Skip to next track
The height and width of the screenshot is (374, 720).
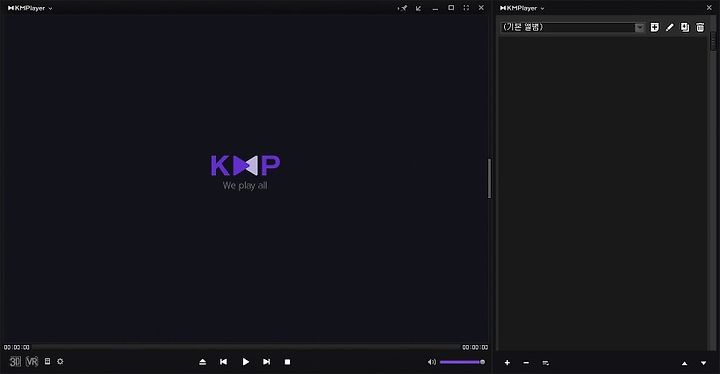pyautogui.click(x=266, y=362)
